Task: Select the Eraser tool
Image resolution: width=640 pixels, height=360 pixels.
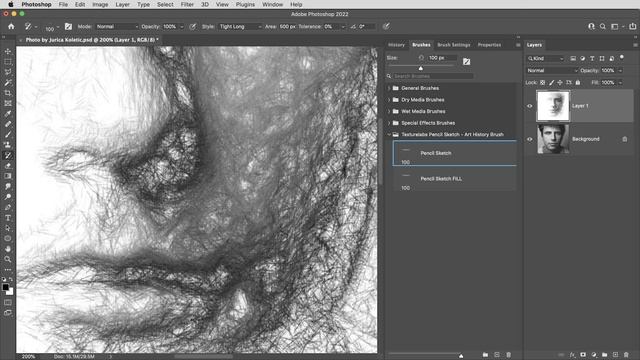Action: pyautogui.click(x=8, y=166)
